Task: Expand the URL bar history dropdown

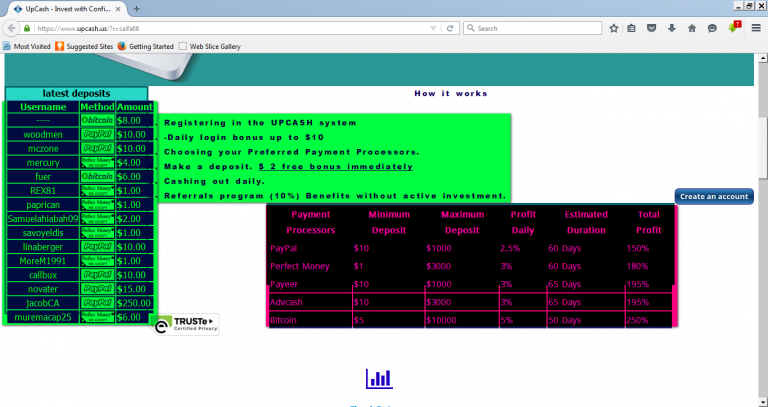Action: [432, 28]
